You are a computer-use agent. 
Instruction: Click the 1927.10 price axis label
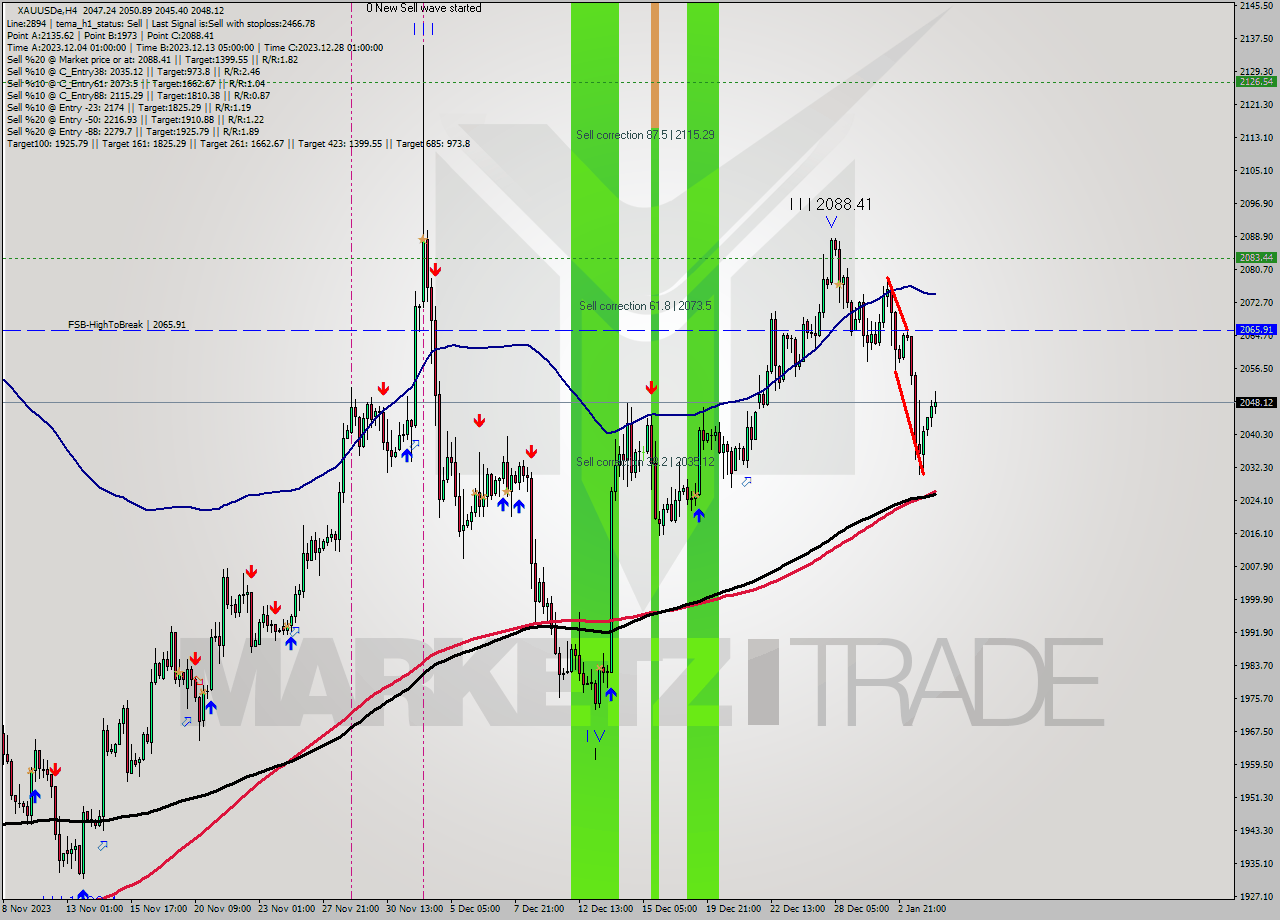tap(1256, 897)
